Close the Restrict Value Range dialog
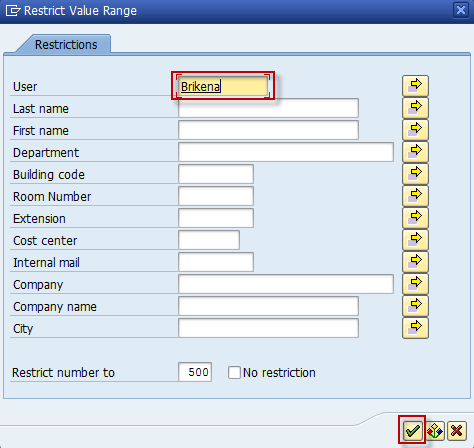The image size is (474, 448). (x=461, y=10)
